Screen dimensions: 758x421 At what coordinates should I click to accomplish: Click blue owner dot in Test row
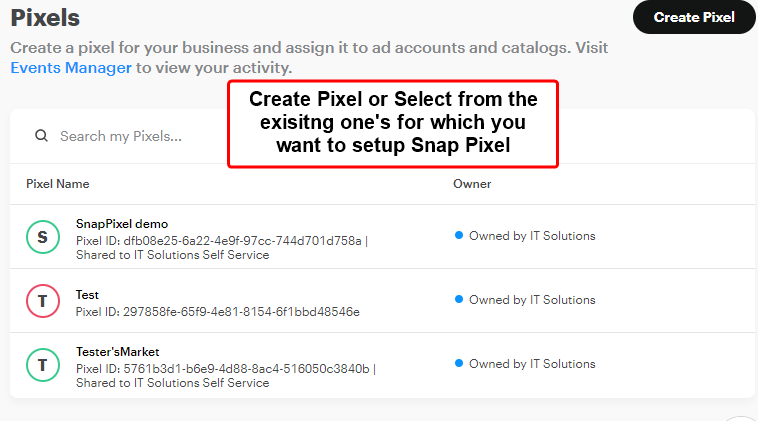(x=459, y=299)
